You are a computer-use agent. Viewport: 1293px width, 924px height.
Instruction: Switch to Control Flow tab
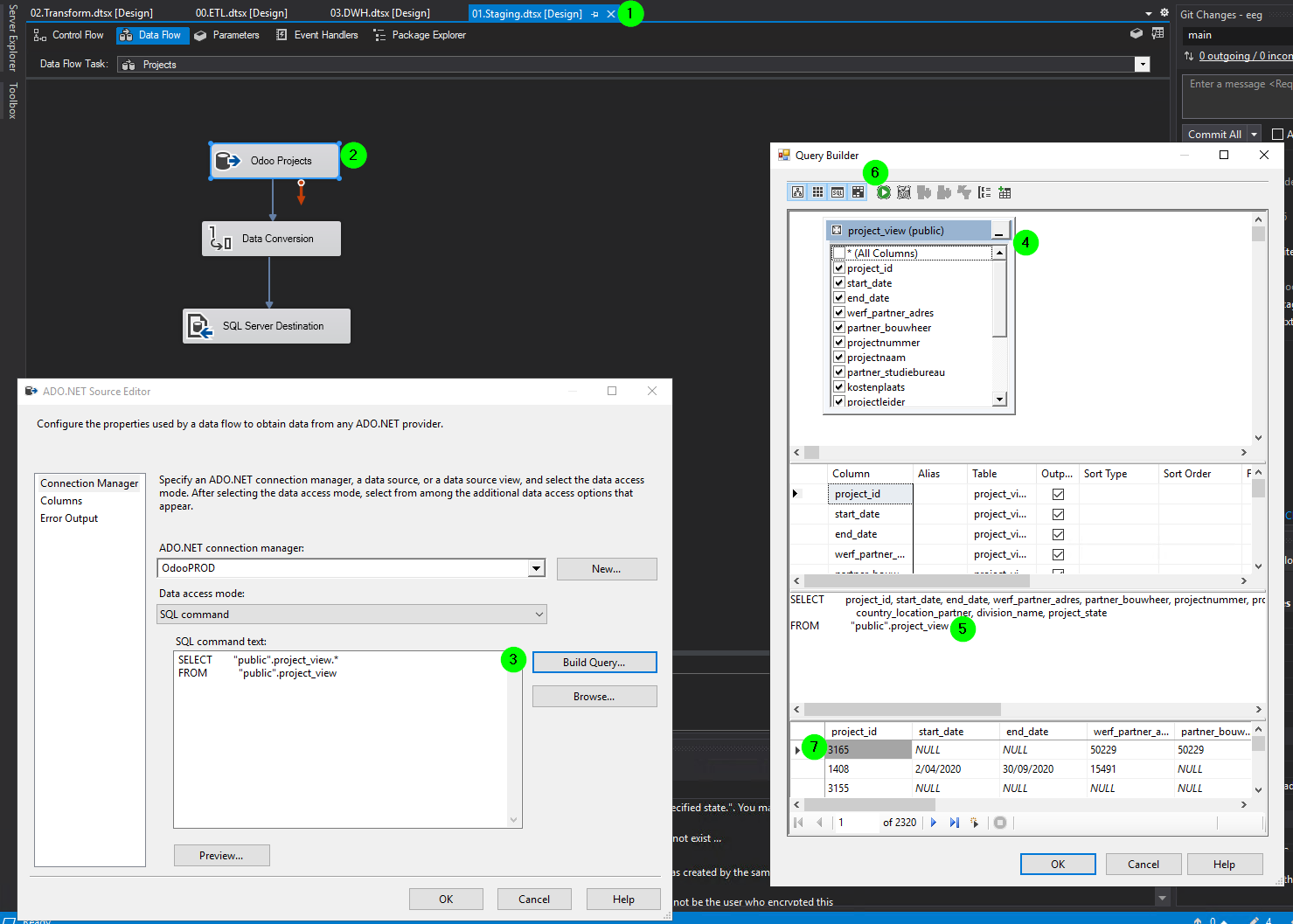coord(68,35)
